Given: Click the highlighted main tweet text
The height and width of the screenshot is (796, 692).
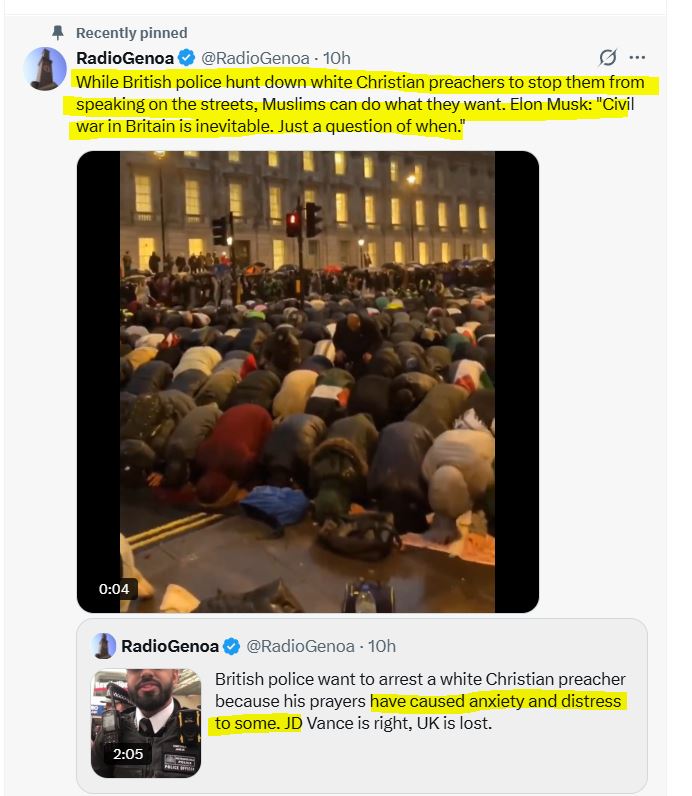Looking at the screenshot, I should 360,104.
